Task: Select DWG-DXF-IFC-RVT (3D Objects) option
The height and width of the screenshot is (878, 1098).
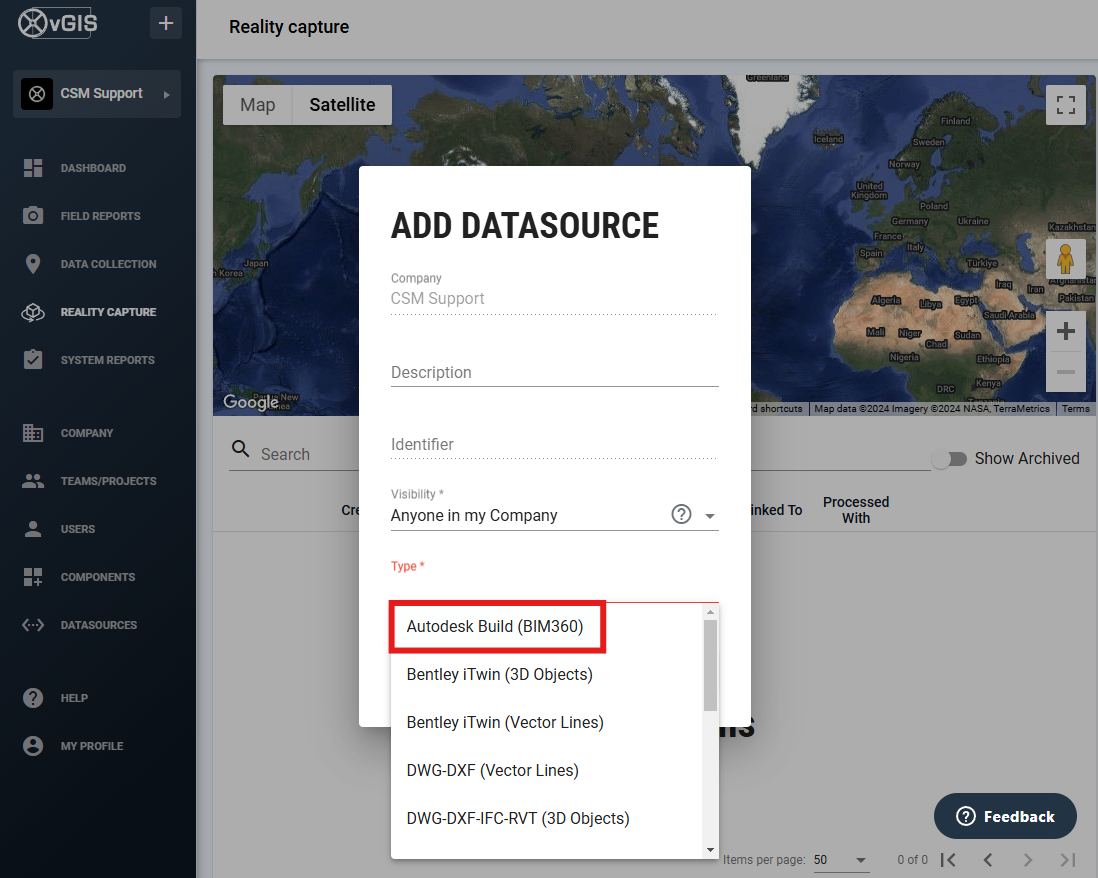Action: tap(546, 818)
